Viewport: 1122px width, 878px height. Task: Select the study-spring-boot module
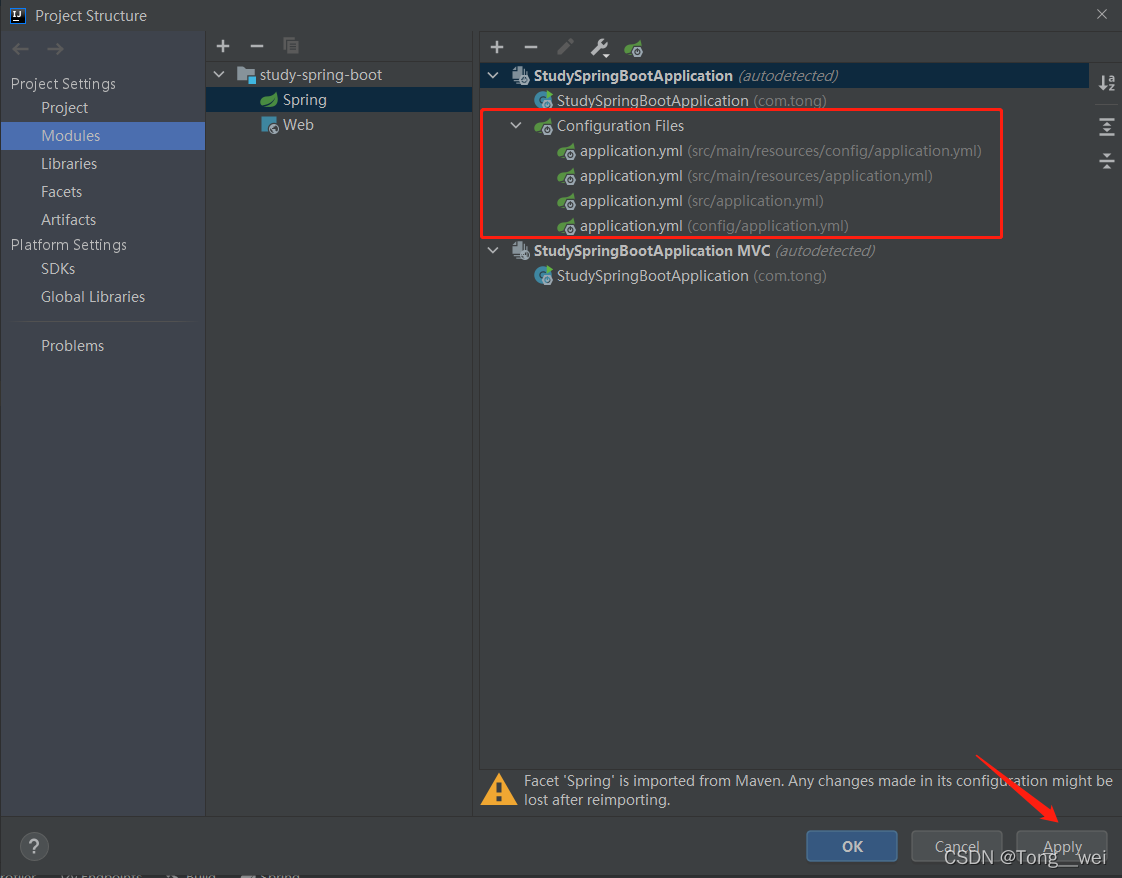click(x=339, y=74)
